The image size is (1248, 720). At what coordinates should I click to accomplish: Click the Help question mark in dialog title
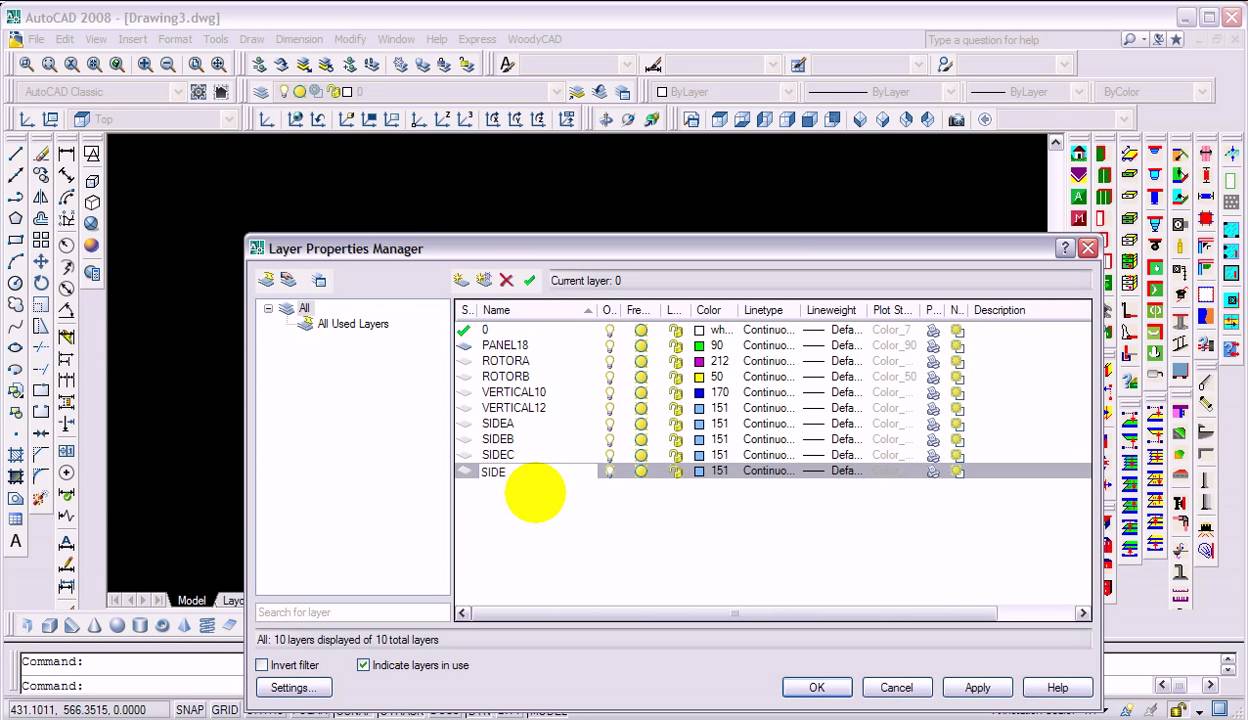click(x=1065, y=248)
